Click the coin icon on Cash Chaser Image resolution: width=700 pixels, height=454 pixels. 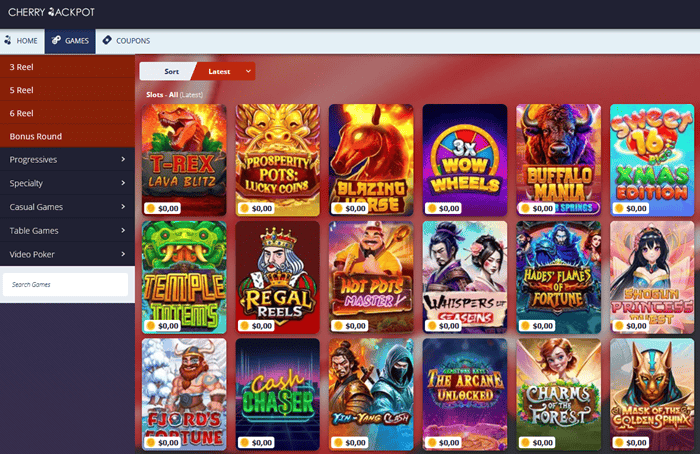(245, 442)
